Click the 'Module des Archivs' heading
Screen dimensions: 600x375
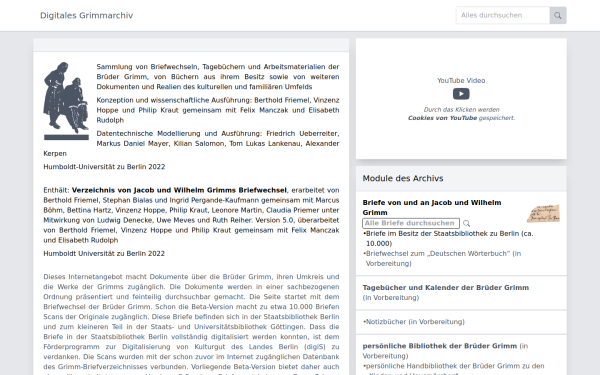coord(403,178)
